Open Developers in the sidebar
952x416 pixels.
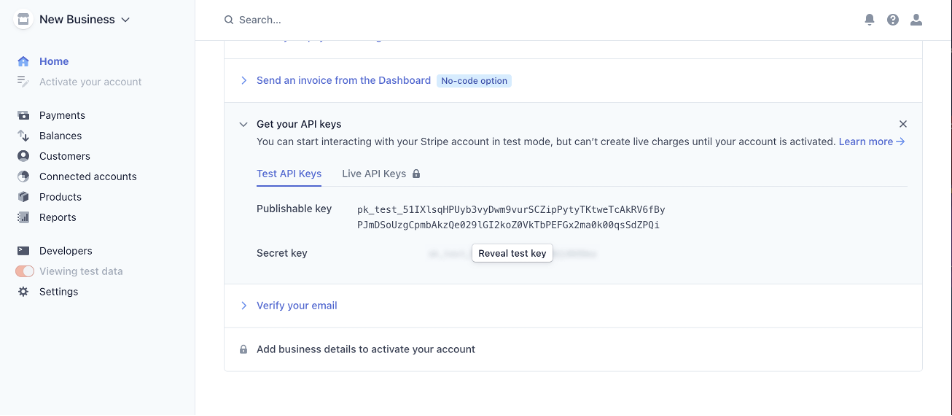click(x=66, y=251)
